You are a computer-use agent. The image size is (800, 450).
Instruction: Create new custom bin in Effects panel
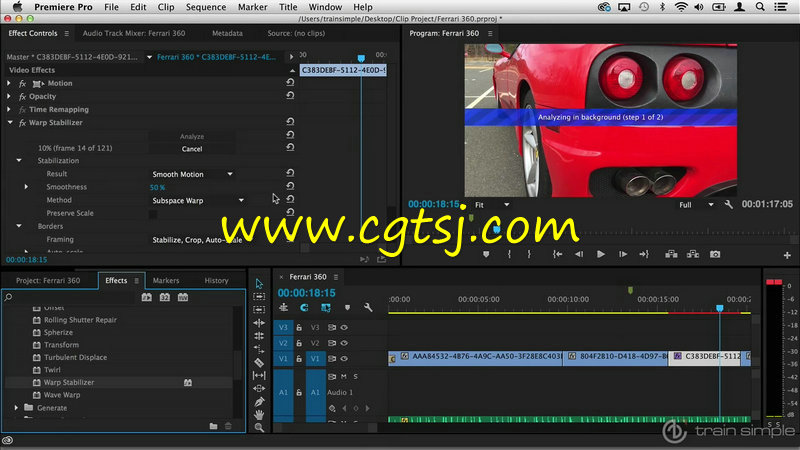pyautogui.click(x=213, y=426)
